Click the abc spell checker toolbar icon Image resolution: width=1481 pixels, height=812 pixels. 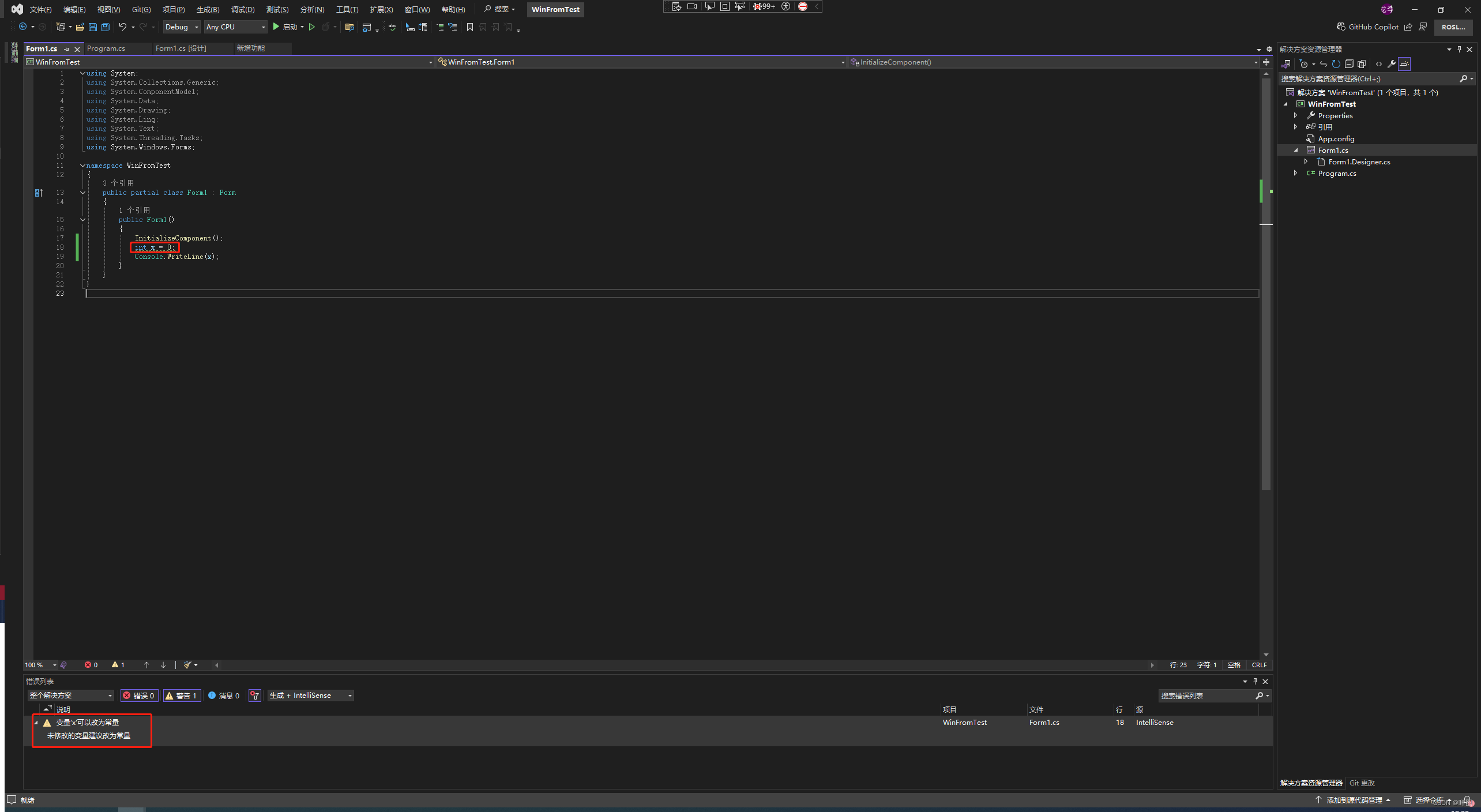pyautogui.click(x=393, y=27)
